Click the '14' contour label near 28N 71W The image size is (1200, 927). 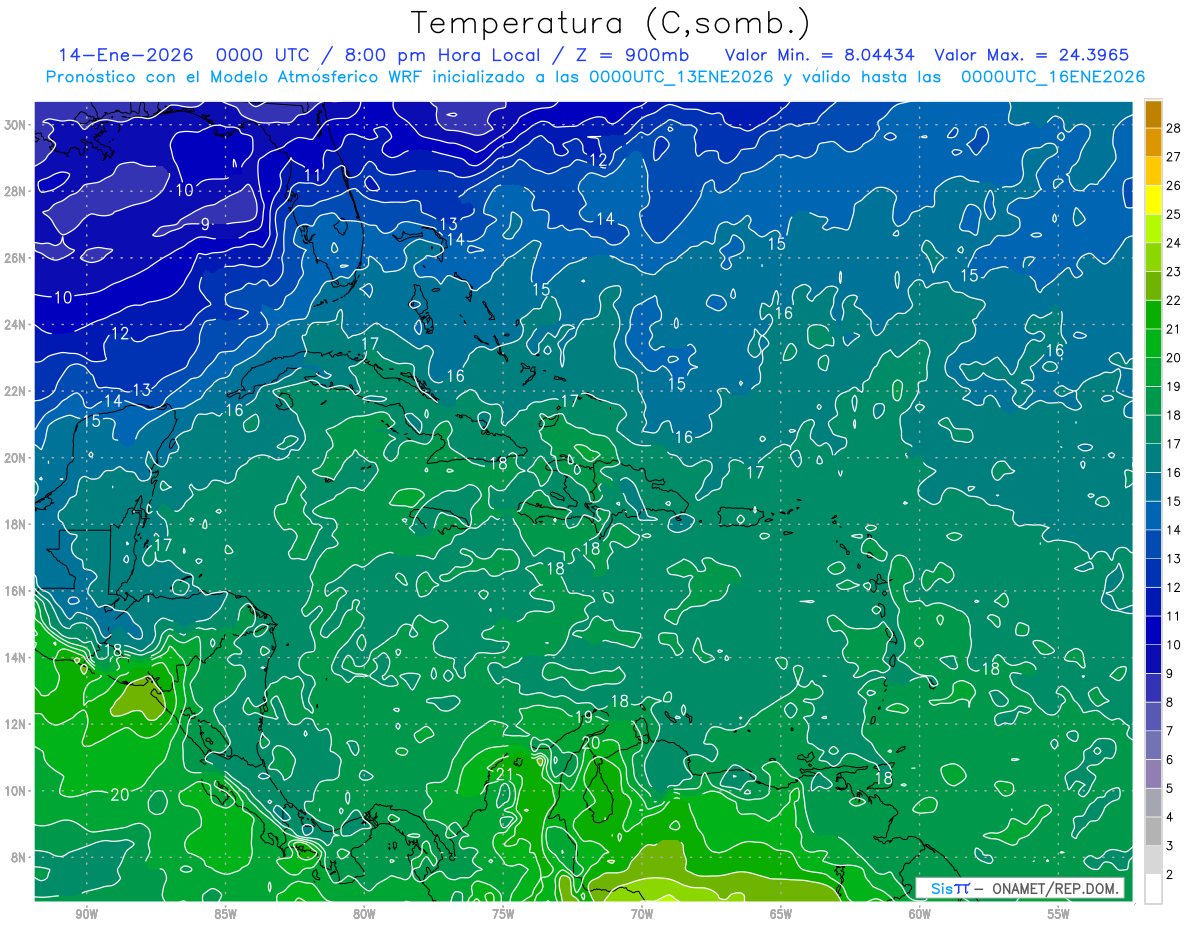pyautogui.click(x=606, y=219)
